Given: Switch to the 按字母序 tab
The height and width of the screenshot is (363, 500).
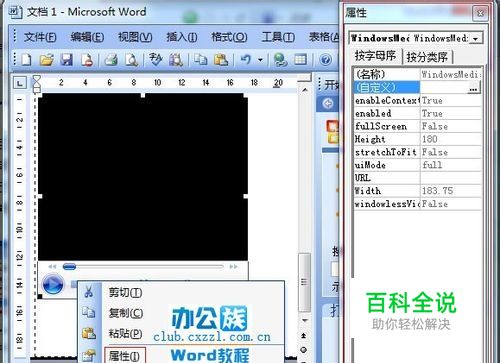Looking at the screenshot, I should point(375,56).
